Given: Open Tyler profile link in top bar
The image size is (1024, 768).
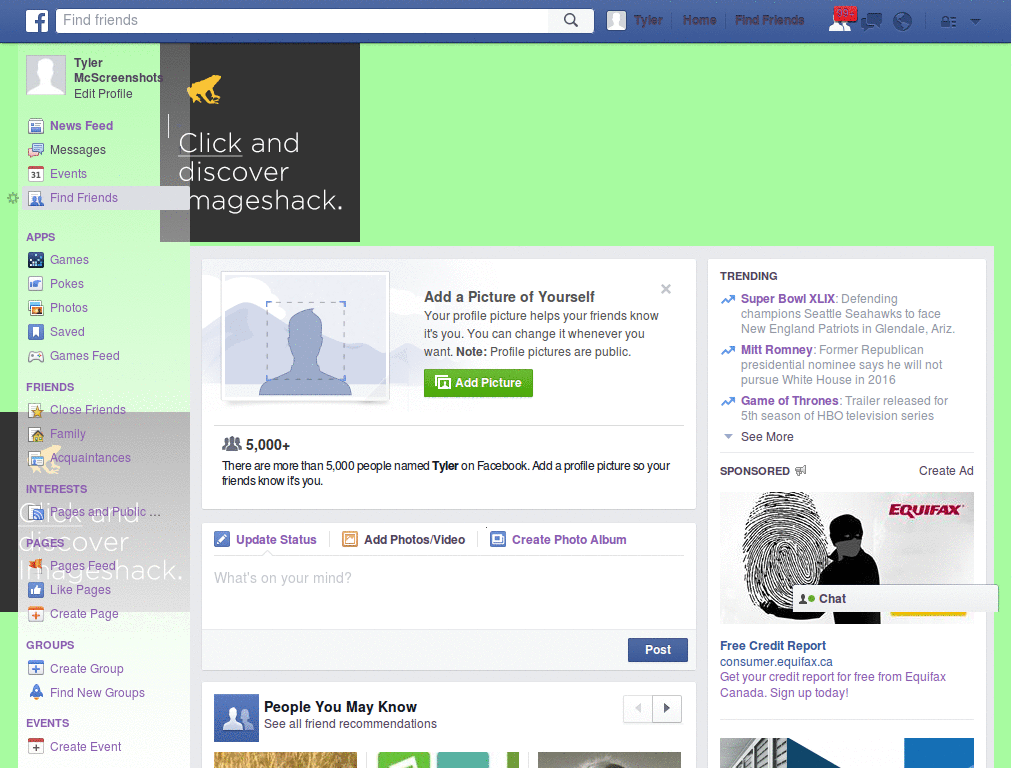Looking at the screenshot, I should pos(648,20).
